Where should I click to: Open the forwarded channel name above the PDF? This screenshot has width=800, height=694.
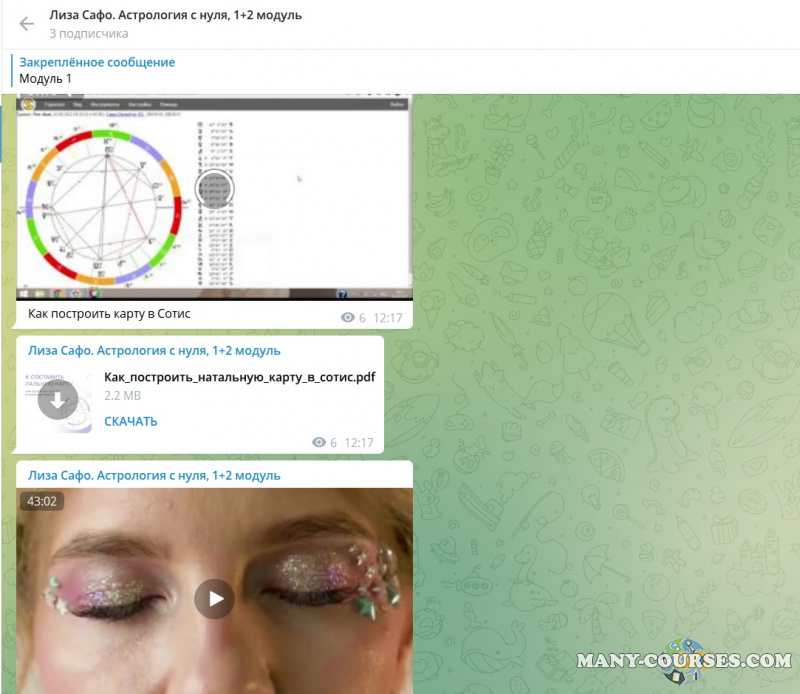coord(154,351)
